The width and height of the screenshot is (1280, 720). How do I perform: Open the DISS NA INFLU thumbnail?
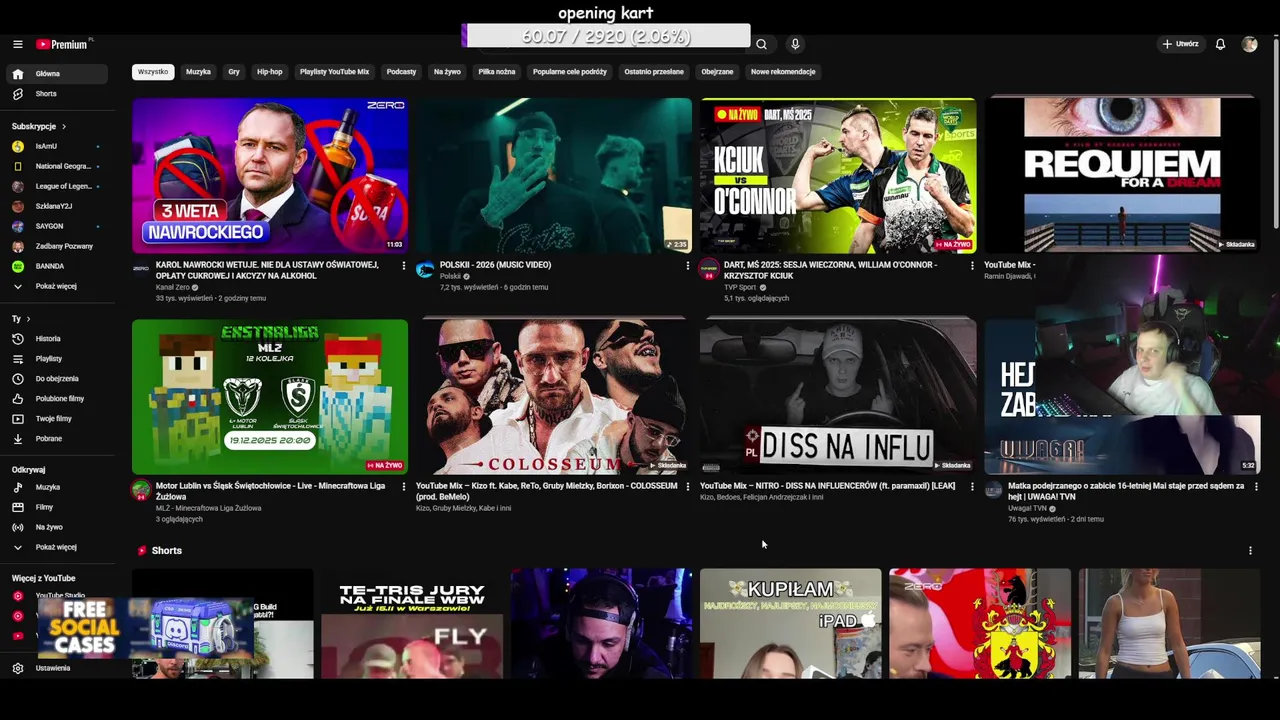[x=838, y=396]
